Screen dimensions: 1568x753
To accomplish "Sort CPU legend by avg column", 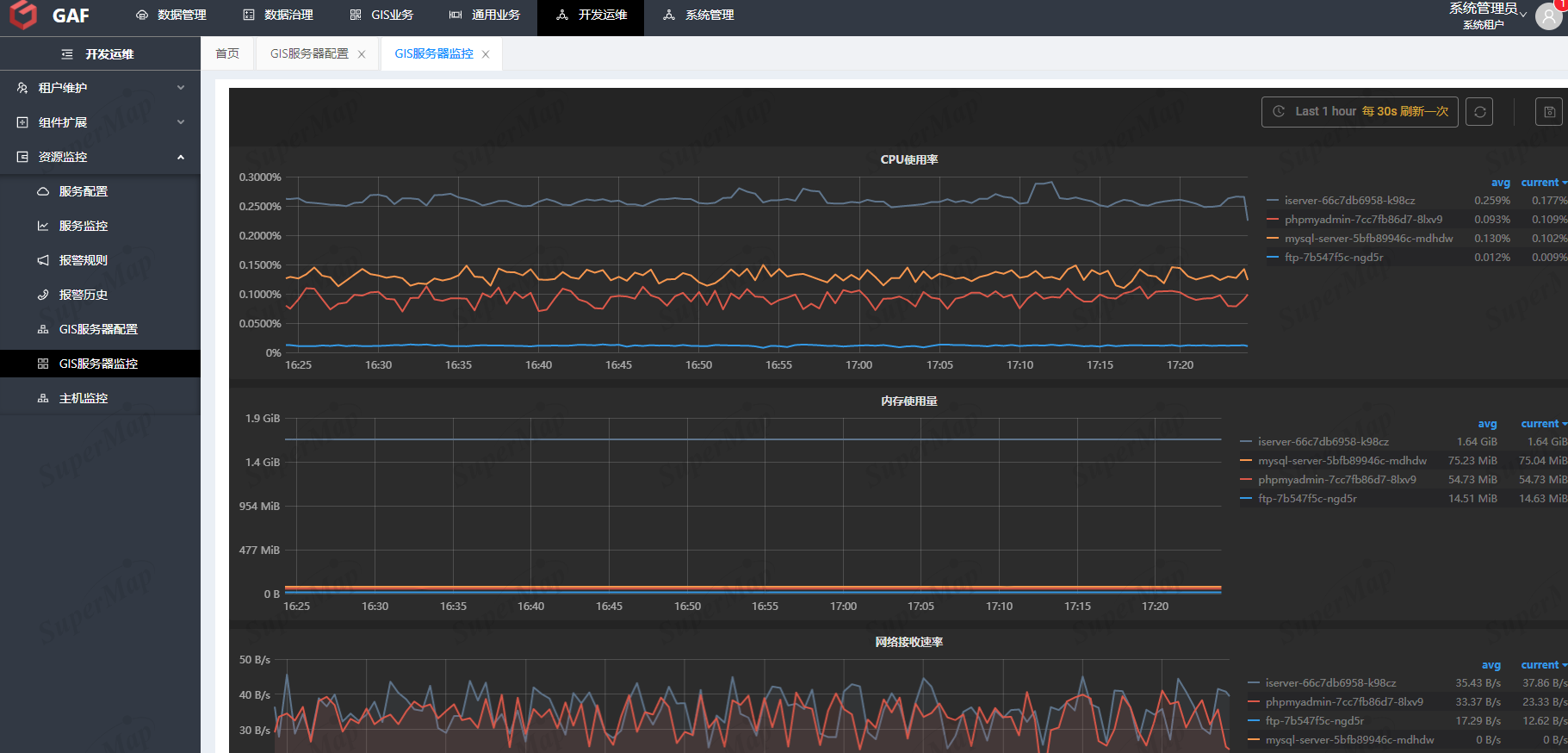I will [x=1501, y=183].
